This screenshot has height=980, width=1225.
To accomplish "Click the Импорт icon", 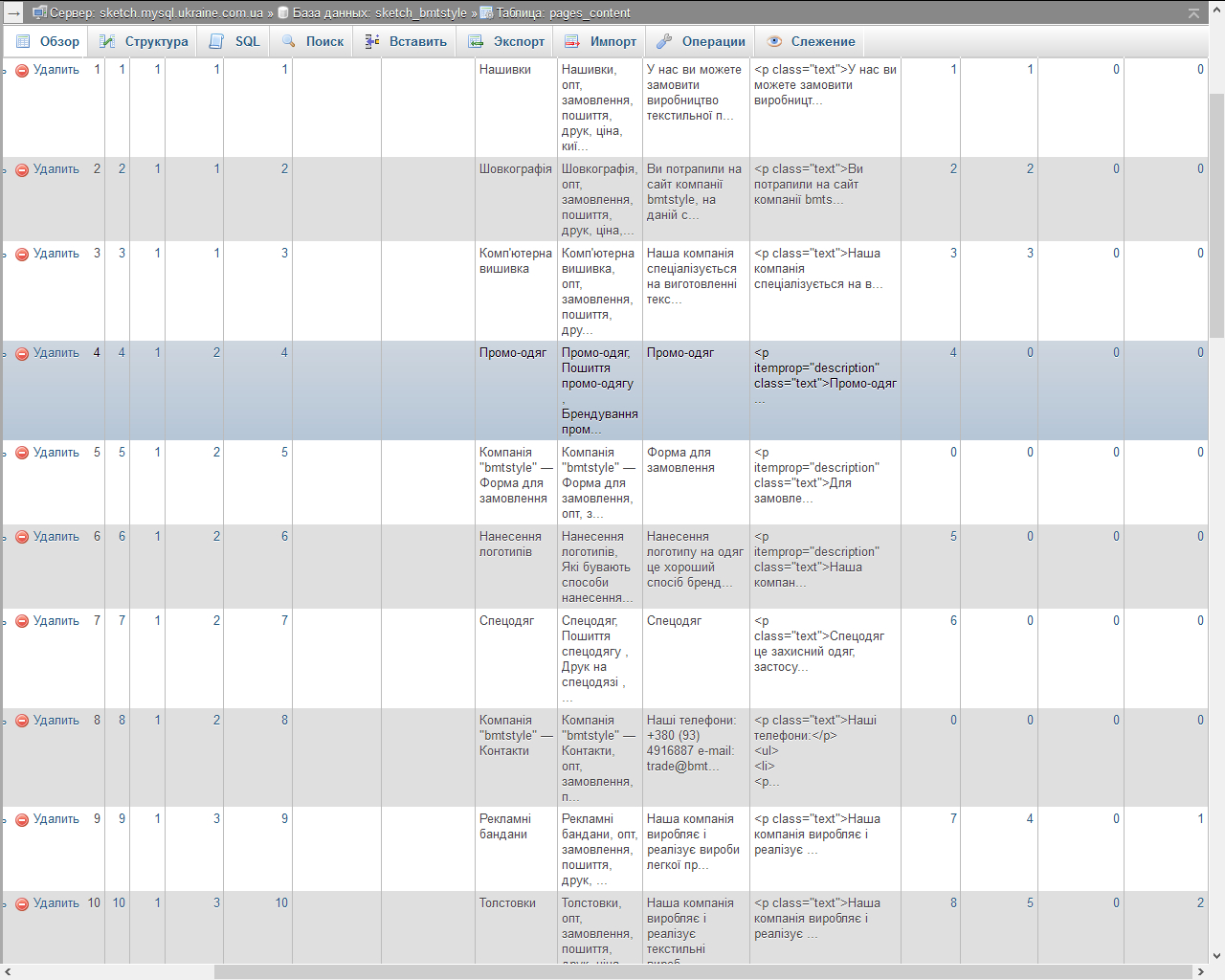I will pyautogui.click(x=572, y=42).
